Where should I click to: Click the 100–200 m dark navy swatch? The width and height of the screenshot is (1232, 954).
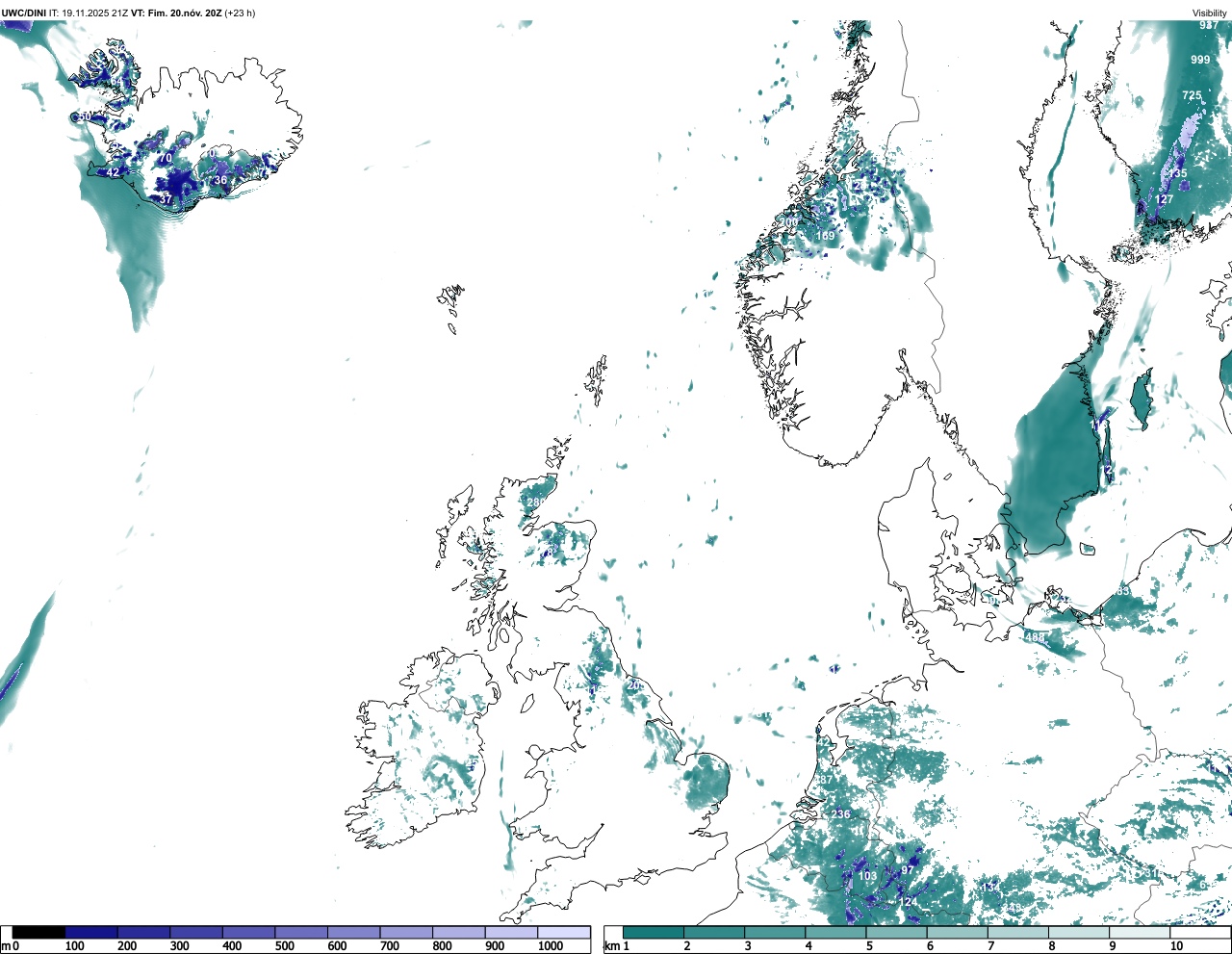91,932
